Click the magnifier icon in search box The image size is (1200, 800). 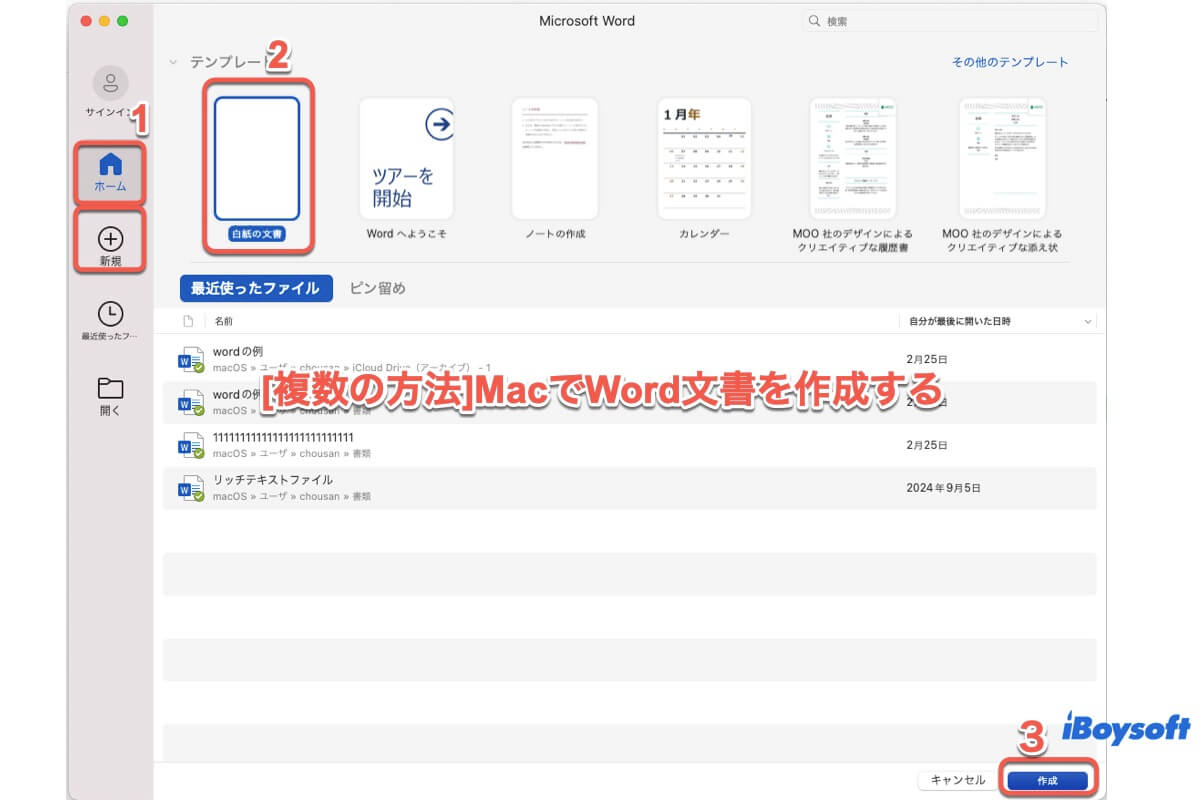pyautogui.click(x=815, y=21)
